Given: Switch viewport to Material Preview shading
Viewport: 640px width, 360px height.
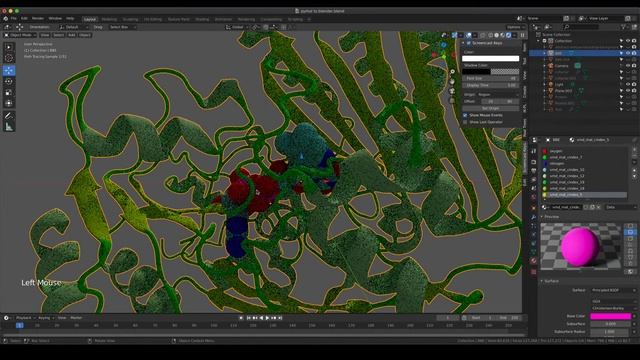Looking at the screenshot, I should pos(502,35).
